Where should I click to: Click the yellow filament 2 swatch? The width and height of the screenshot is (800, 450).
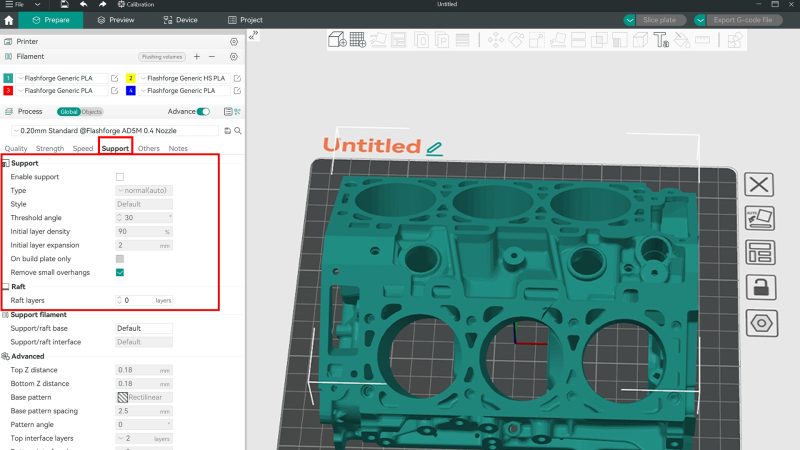[131, 78]
